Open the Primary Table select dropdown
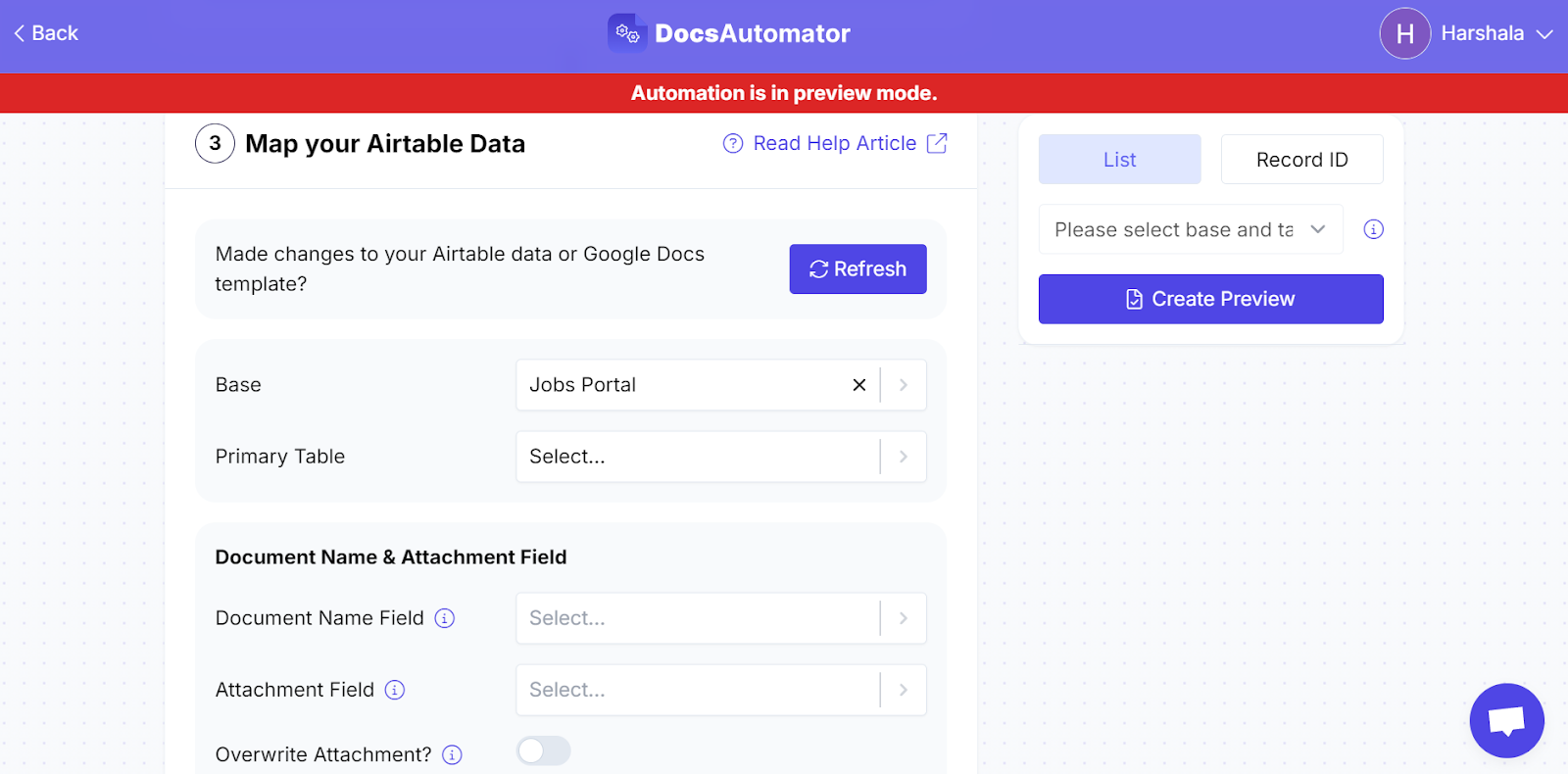This screenshot has height=774, width=1568. coord(721,457)
